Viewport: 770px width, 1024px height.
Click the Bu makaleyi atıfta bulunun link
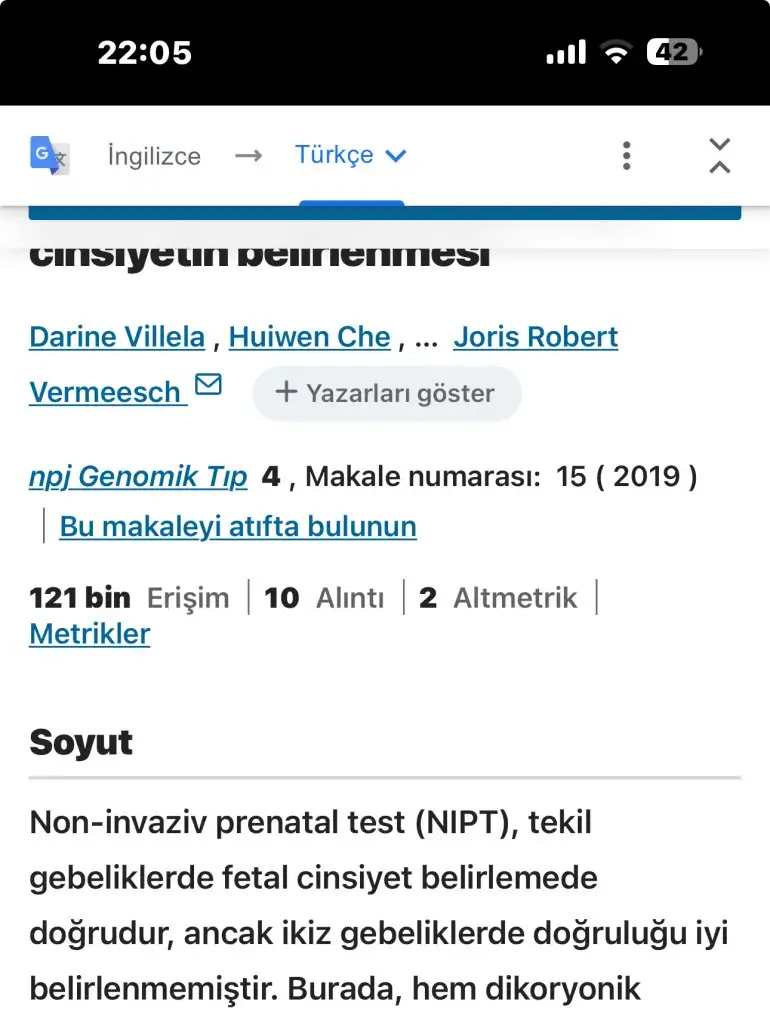tap(238, 526)
